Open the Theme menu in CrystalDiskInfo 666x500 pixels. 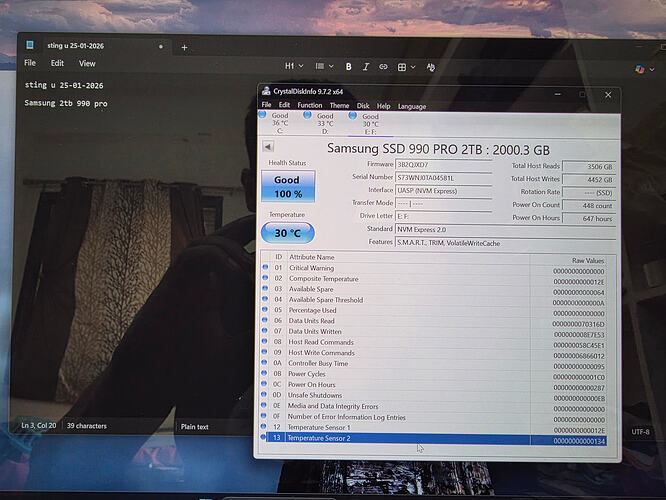(339, 105)
